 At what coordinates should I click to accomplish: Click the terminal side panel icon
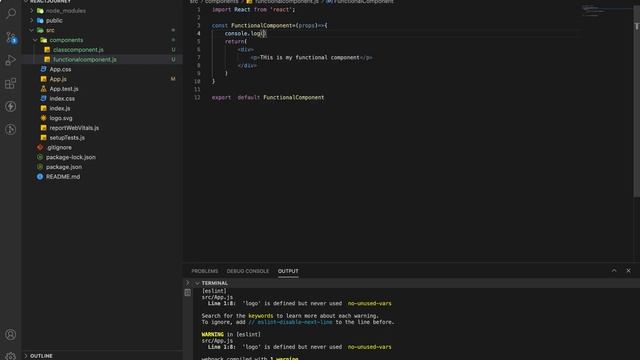pos(188,293)
